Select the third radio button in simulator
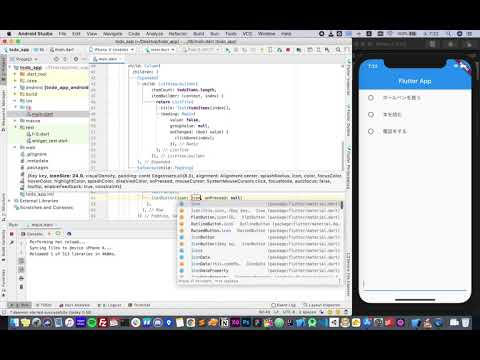The height and width of the screenshot is (360, 480). (371, 131)
